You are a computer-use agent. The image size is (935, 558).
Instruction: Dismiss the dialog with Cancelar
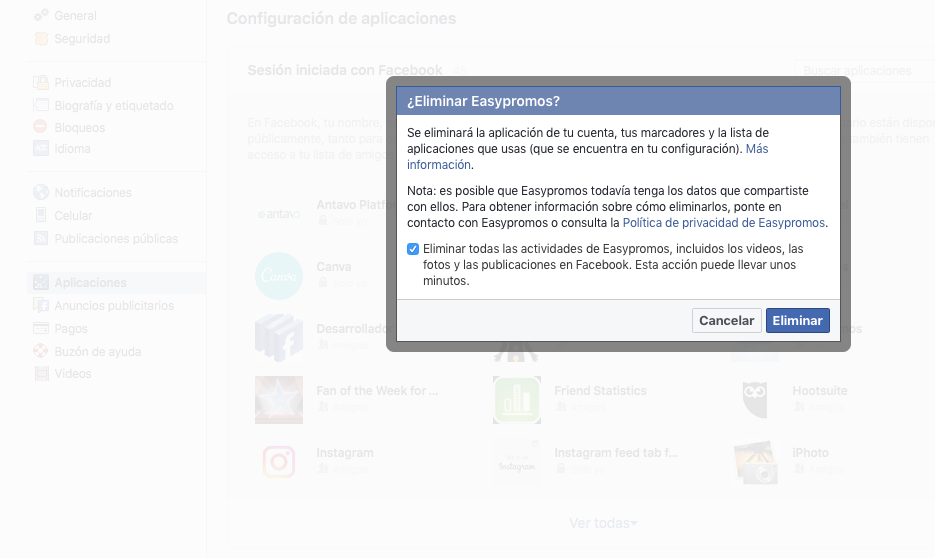(x=726, y=320)
